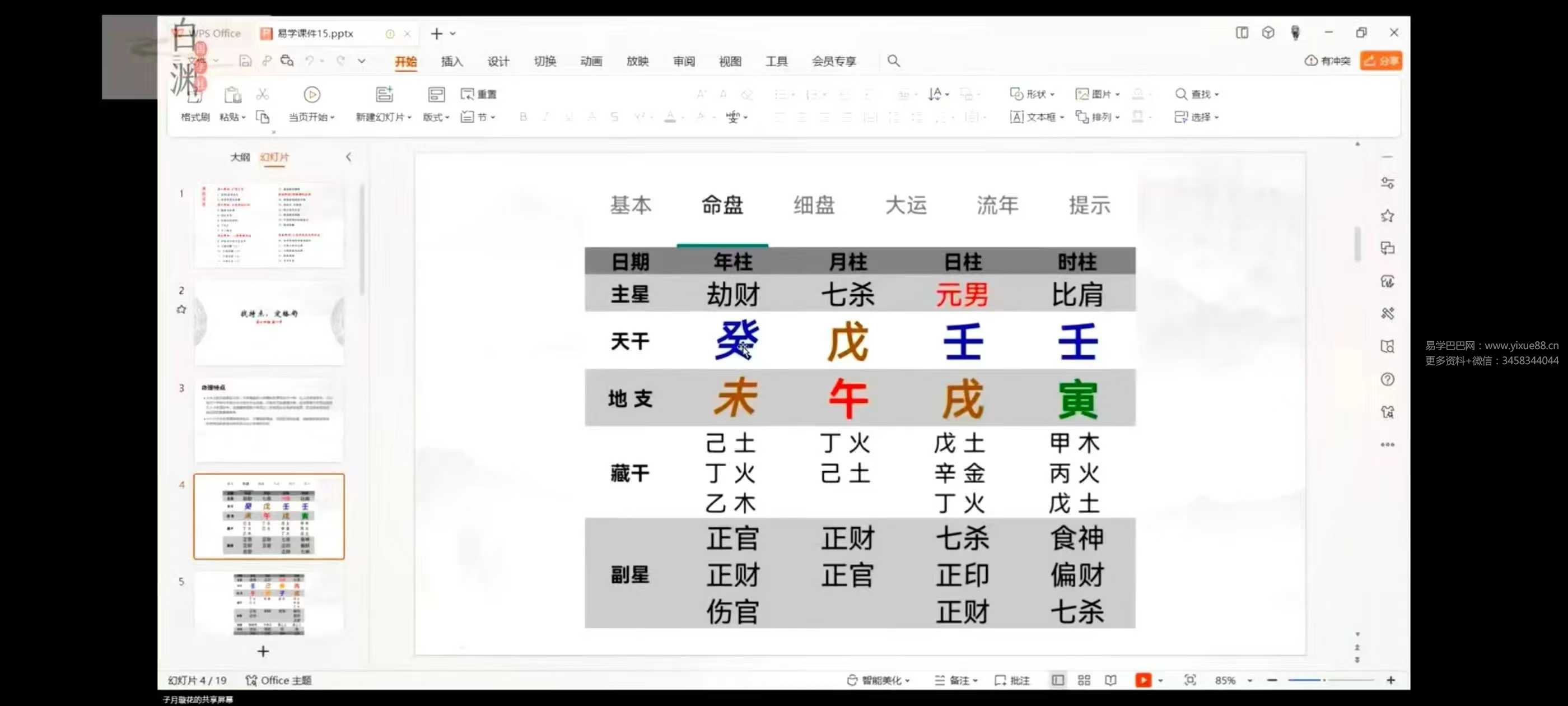Open reading view book icon in status bar

pos(1110,680)
